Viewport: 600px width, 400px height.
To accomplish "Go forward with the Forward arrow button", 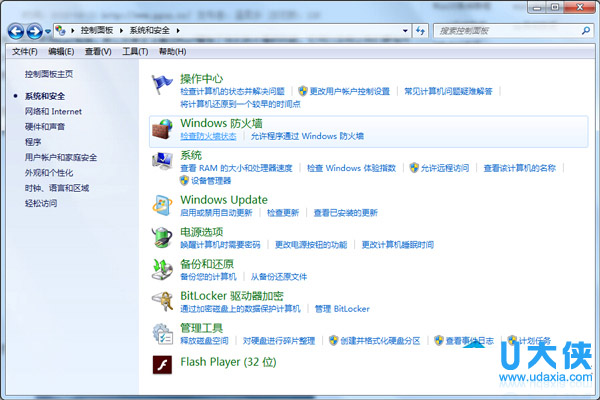I will coord(34,31).
